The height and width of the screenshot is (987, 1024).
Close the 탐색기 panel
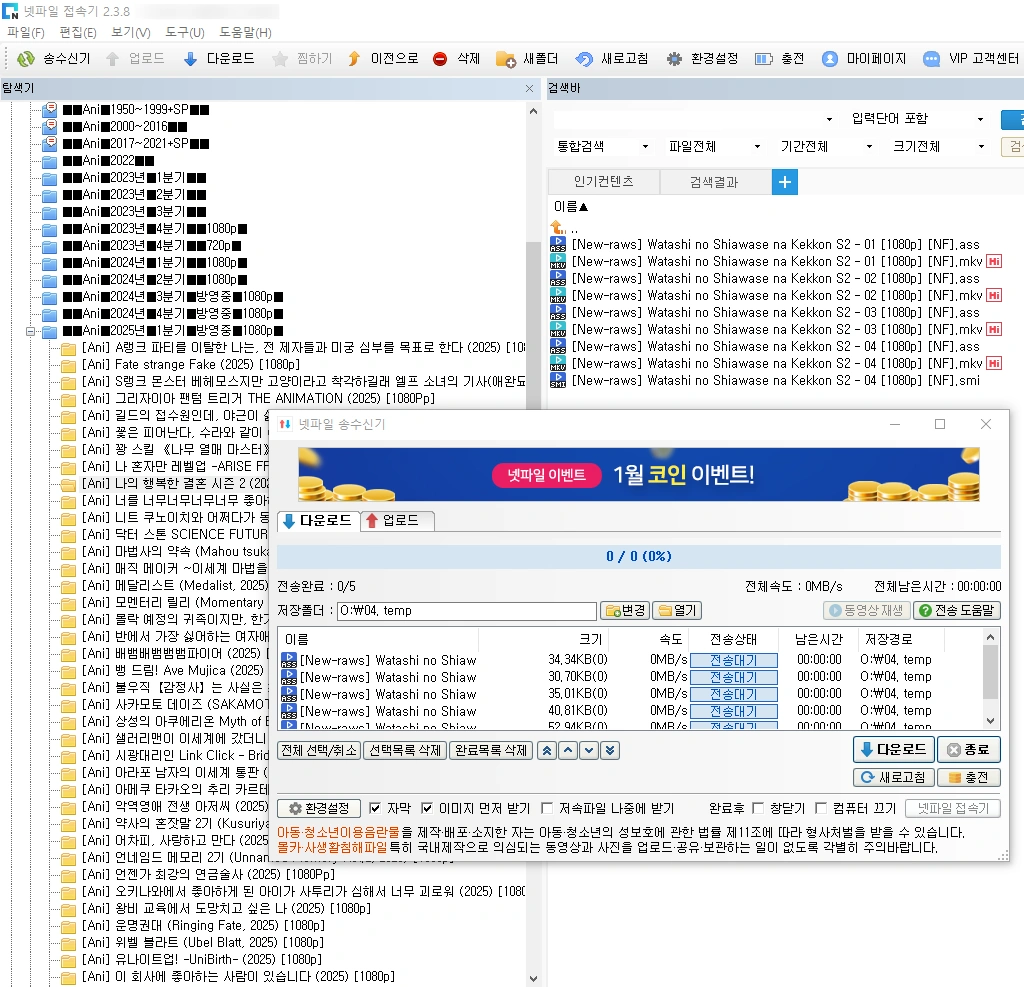[x=530, y=88]
